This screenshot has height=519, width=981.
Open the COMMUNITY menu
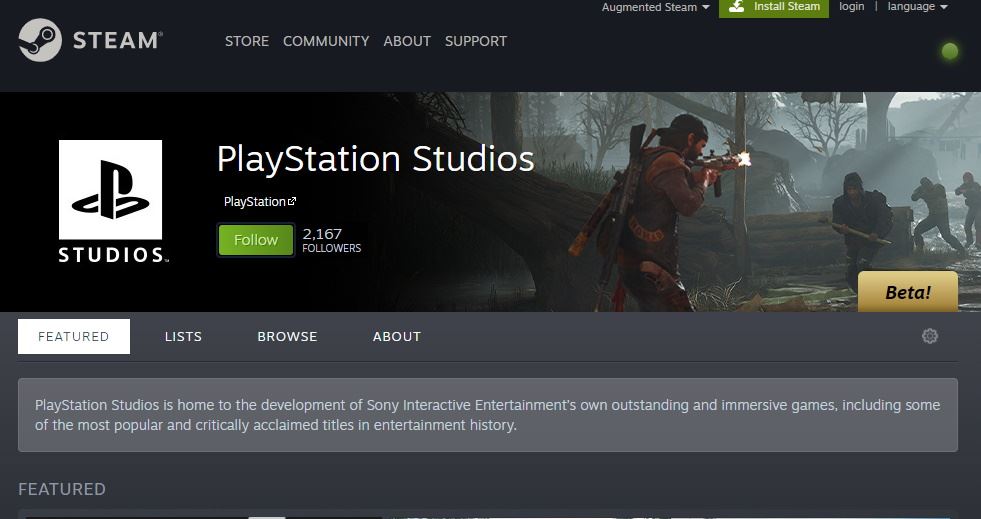click(x=326, y=41)
